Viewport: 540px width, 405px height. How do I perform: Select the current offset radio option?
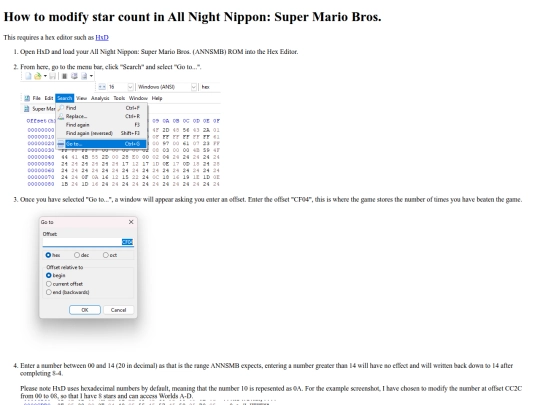tap(49, 284)
